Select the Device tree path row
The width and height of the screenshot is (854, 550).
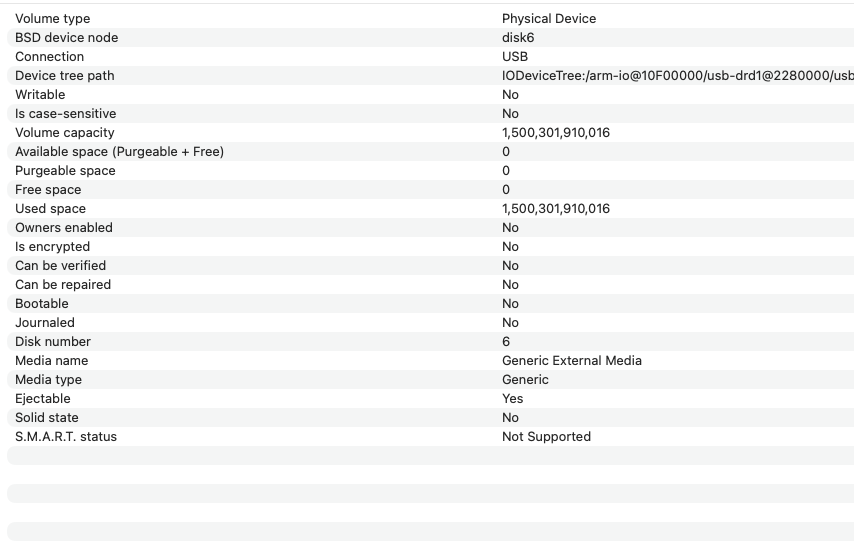click(65, 76)
